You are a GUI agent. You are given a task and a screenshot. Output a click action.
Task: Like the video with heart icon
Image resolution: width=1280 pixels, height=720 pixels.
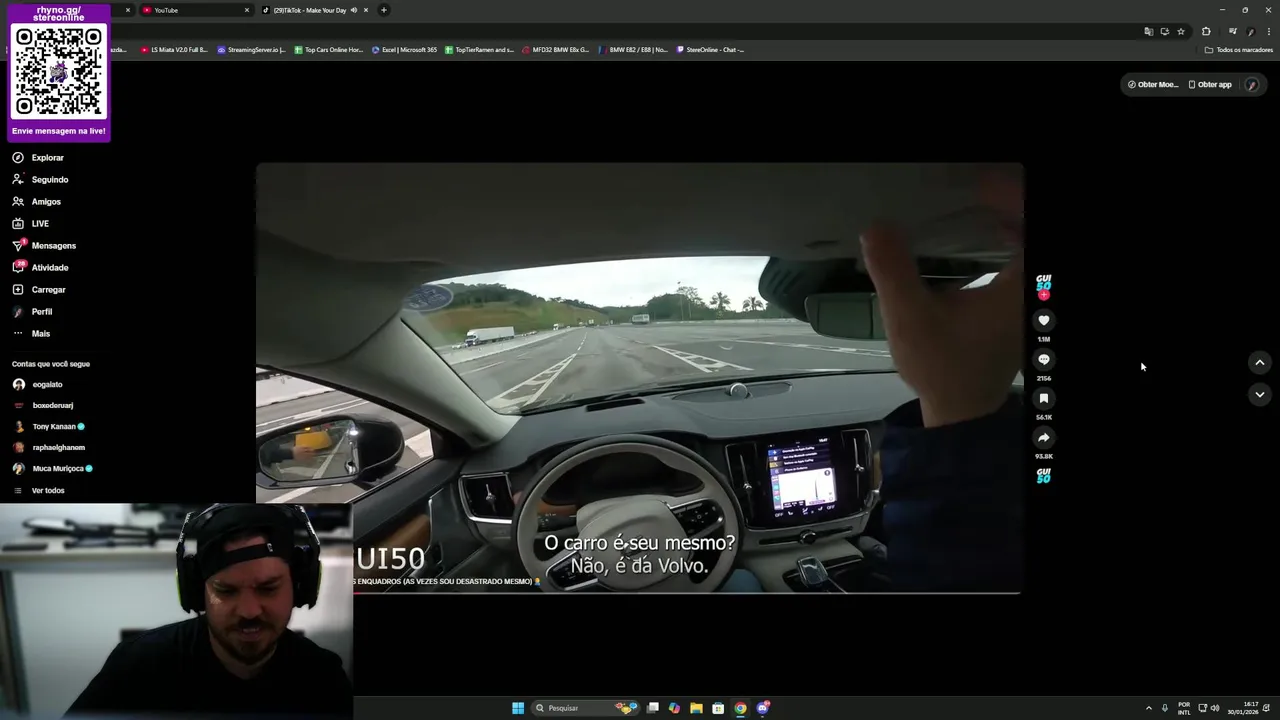(x=1043, y=320)
